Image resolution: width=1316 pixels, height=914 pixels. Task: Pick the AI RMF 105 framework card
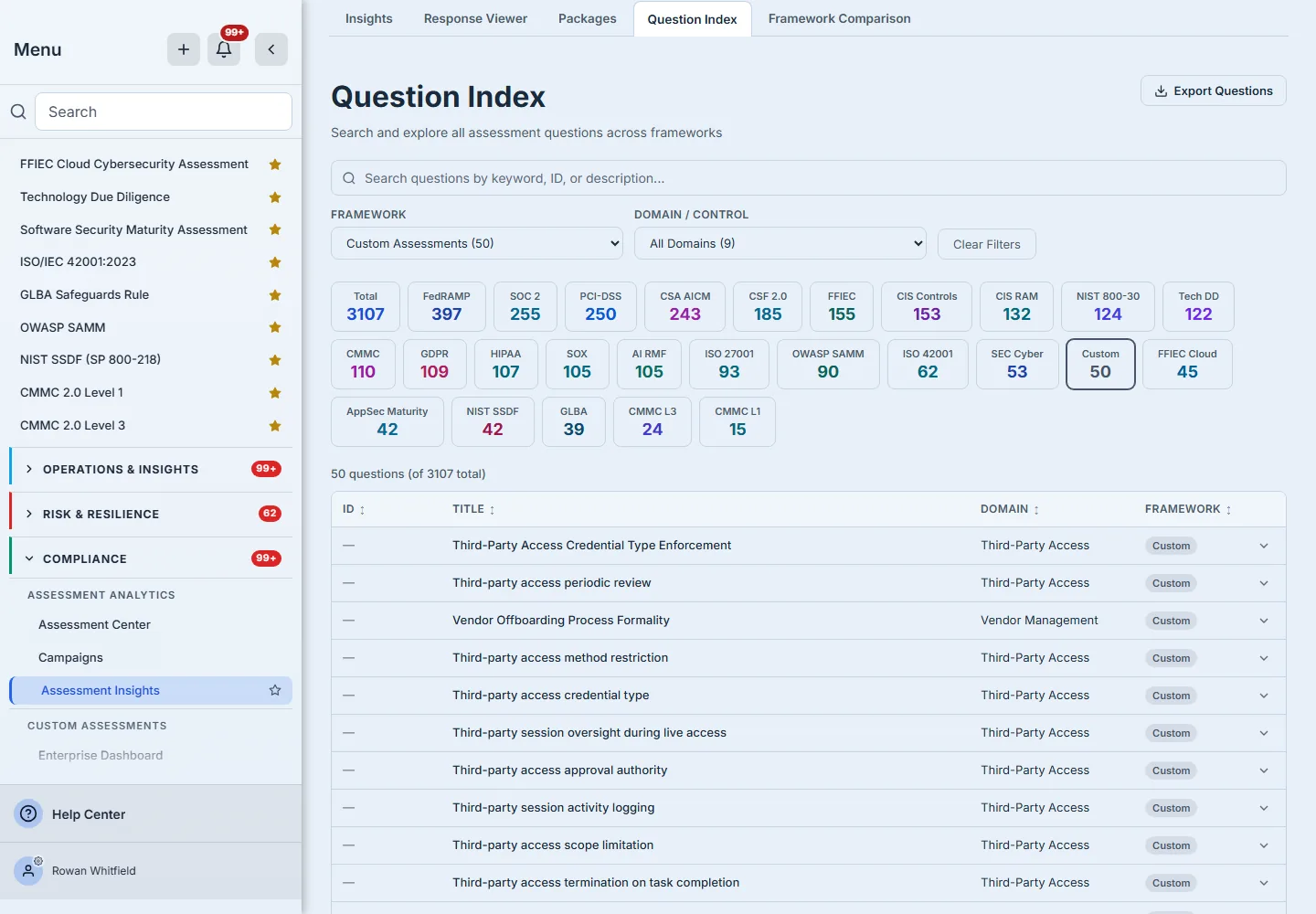coord(649,364)
